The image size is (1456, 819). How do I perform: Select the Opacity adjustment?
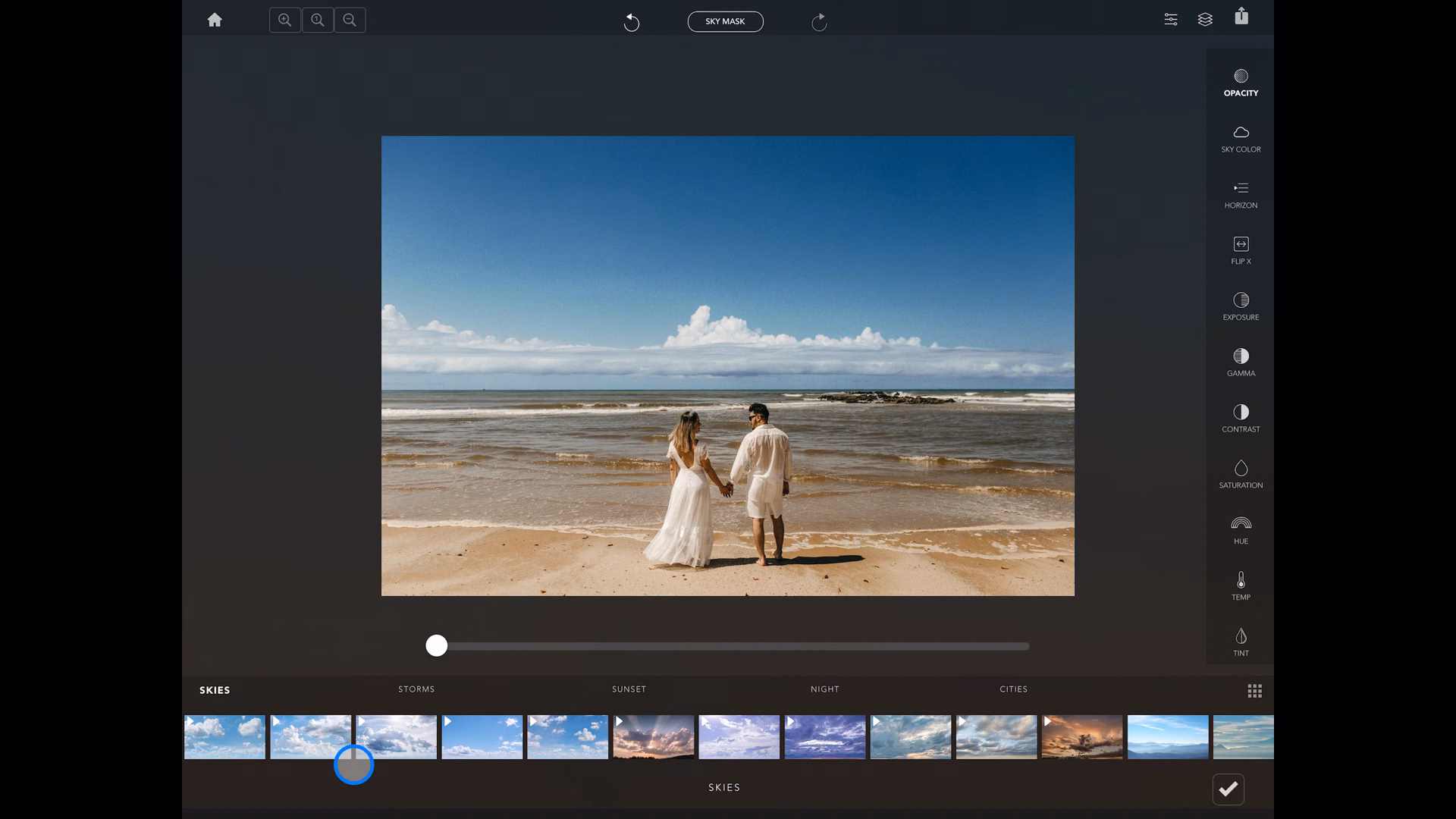(1241, 83)
